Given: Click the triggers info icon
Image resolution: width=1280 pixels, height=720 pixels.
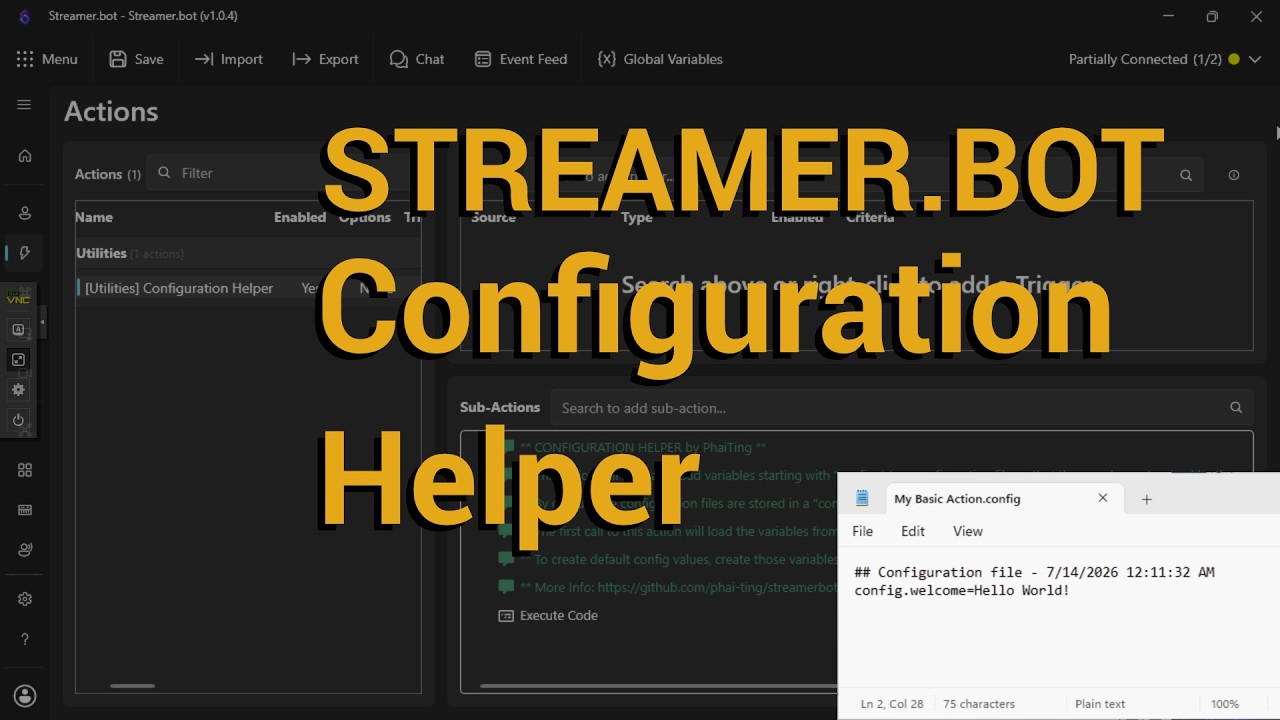Looking at the screenshot, I should tap(1234, 175).
